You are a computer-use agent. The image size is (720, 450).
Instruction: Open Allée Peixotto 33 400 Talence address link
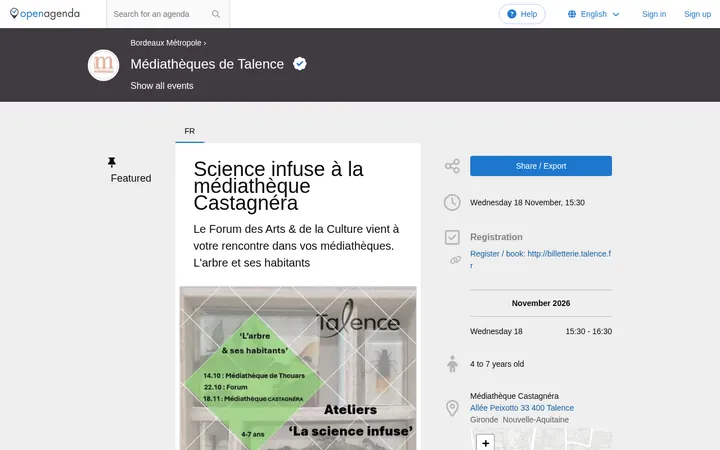tap(522, 408)
